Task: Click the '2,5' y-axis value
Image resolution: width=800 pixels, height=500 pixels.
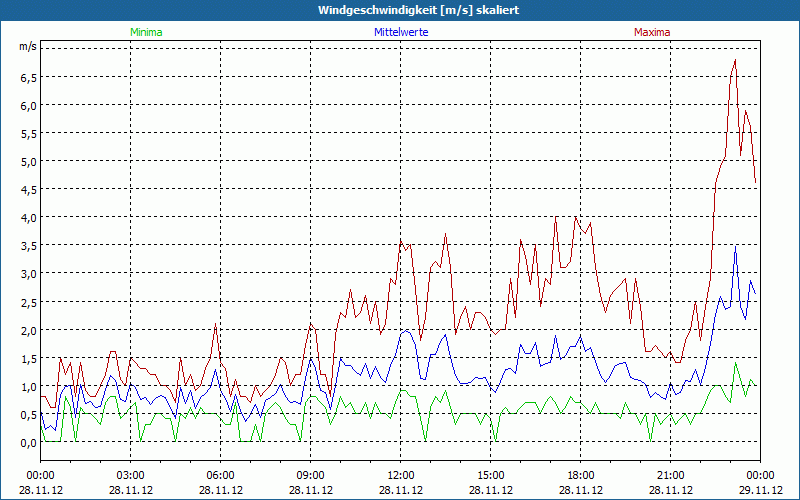Action: (29, 303)
